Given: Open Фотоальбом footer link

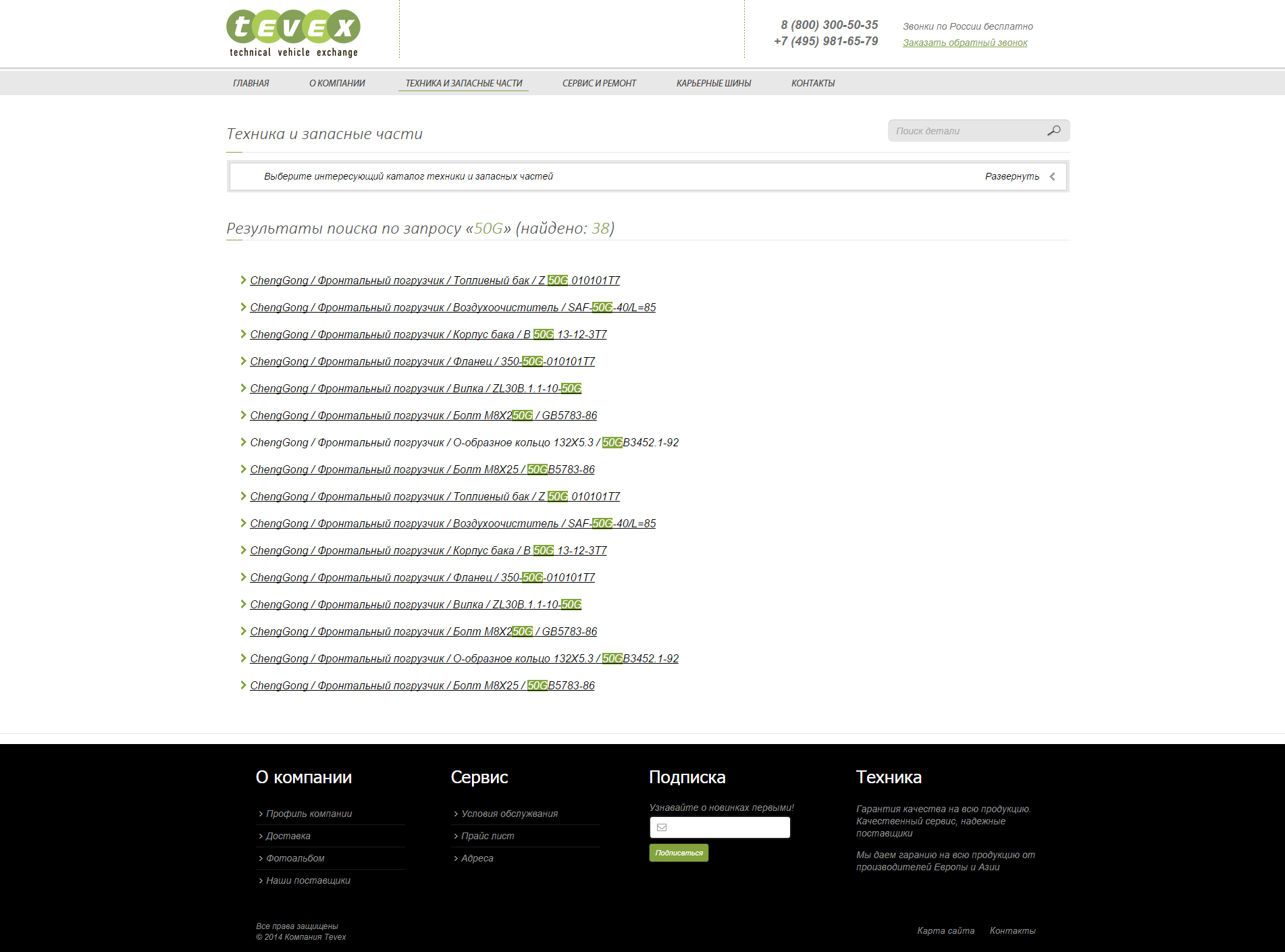Looking at the screenshot, I should tap(295, 858).
